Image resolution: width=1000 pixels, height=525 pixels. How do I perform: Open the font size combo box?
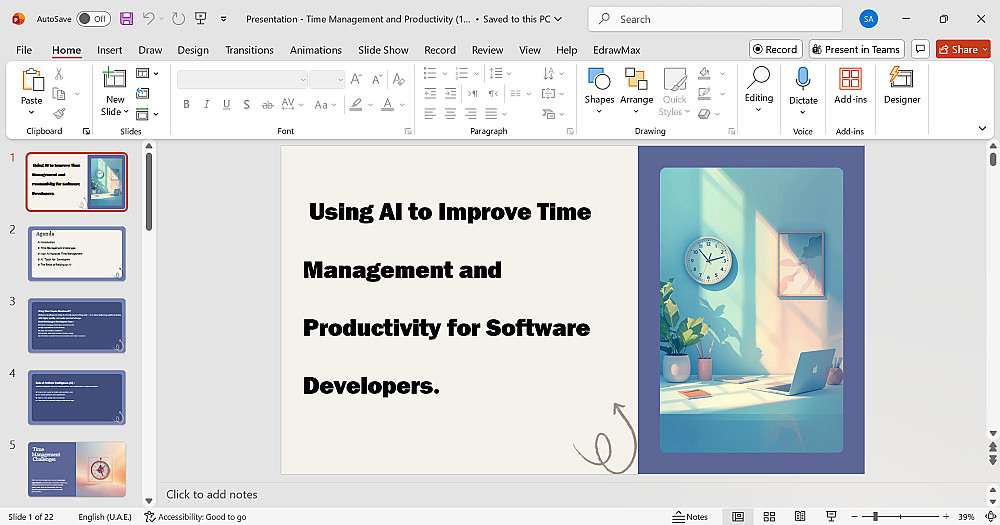(327, 80)
